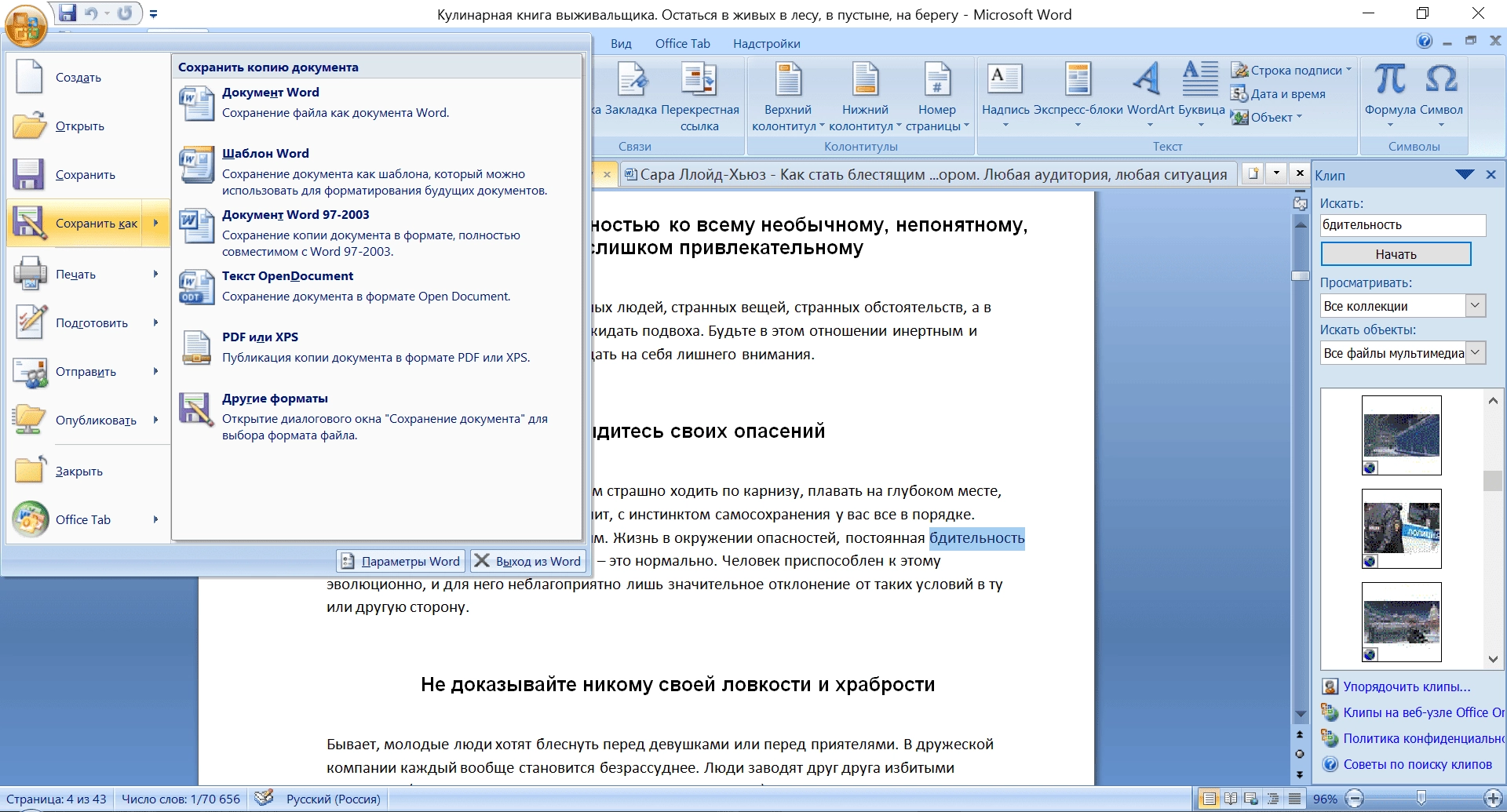Click the Save icon in Quick Access toolbar
Viewport: 1507px width, 812px height.
pyautogui.click(x=68, y=13)
